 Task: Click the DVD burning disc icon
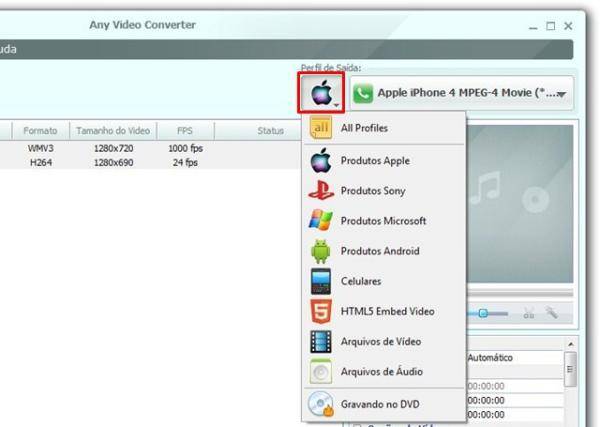[x=321, y=404]
